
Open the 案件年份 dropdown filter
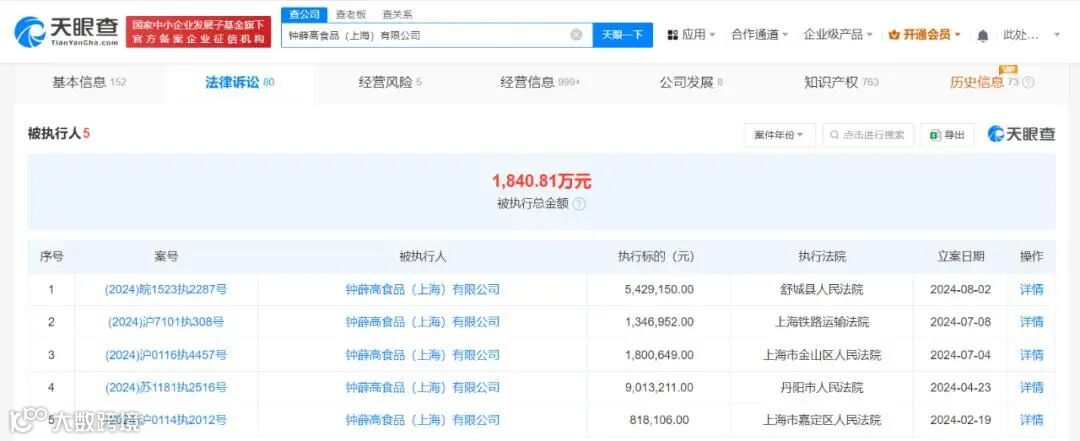coord(780,135)
